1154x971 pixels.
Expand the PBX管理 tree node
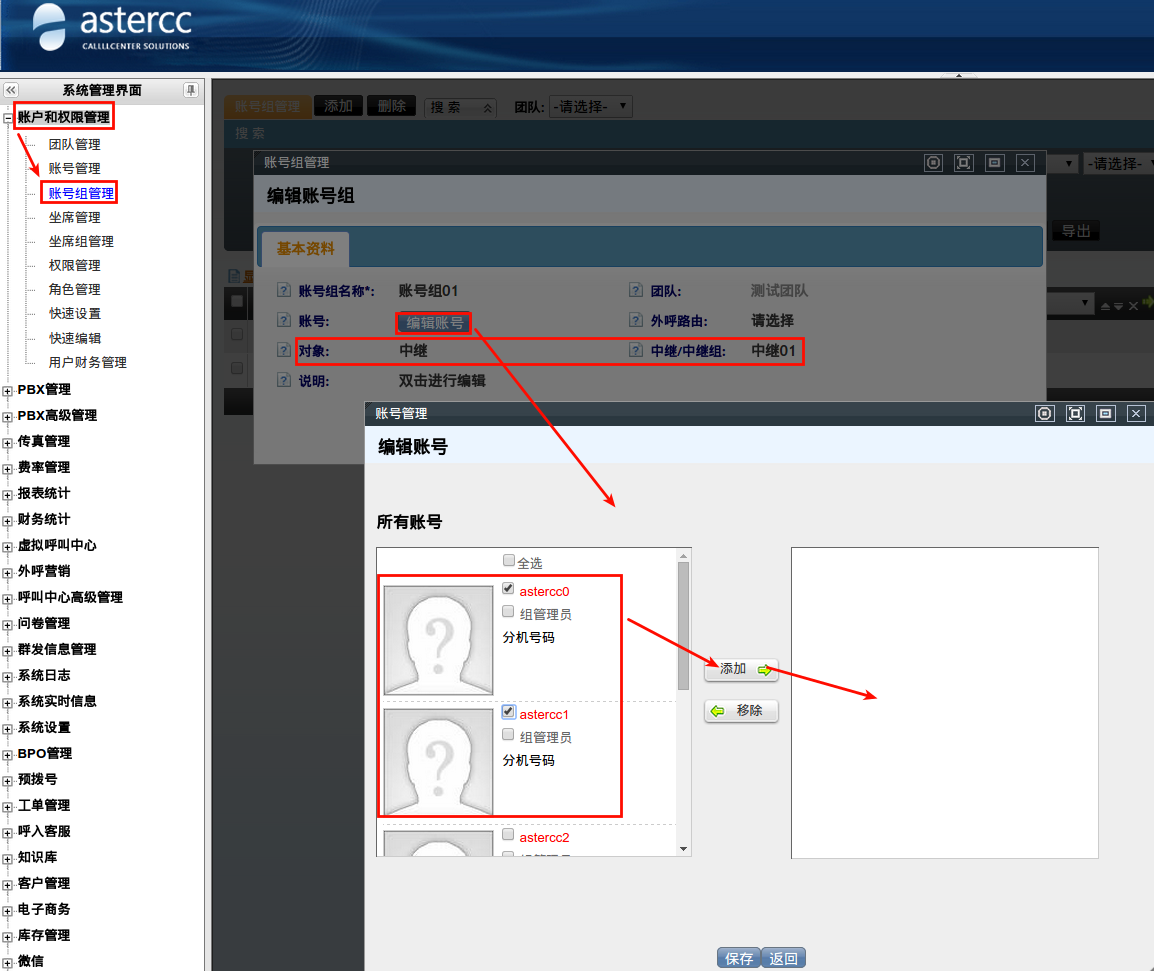coord(7,391)
